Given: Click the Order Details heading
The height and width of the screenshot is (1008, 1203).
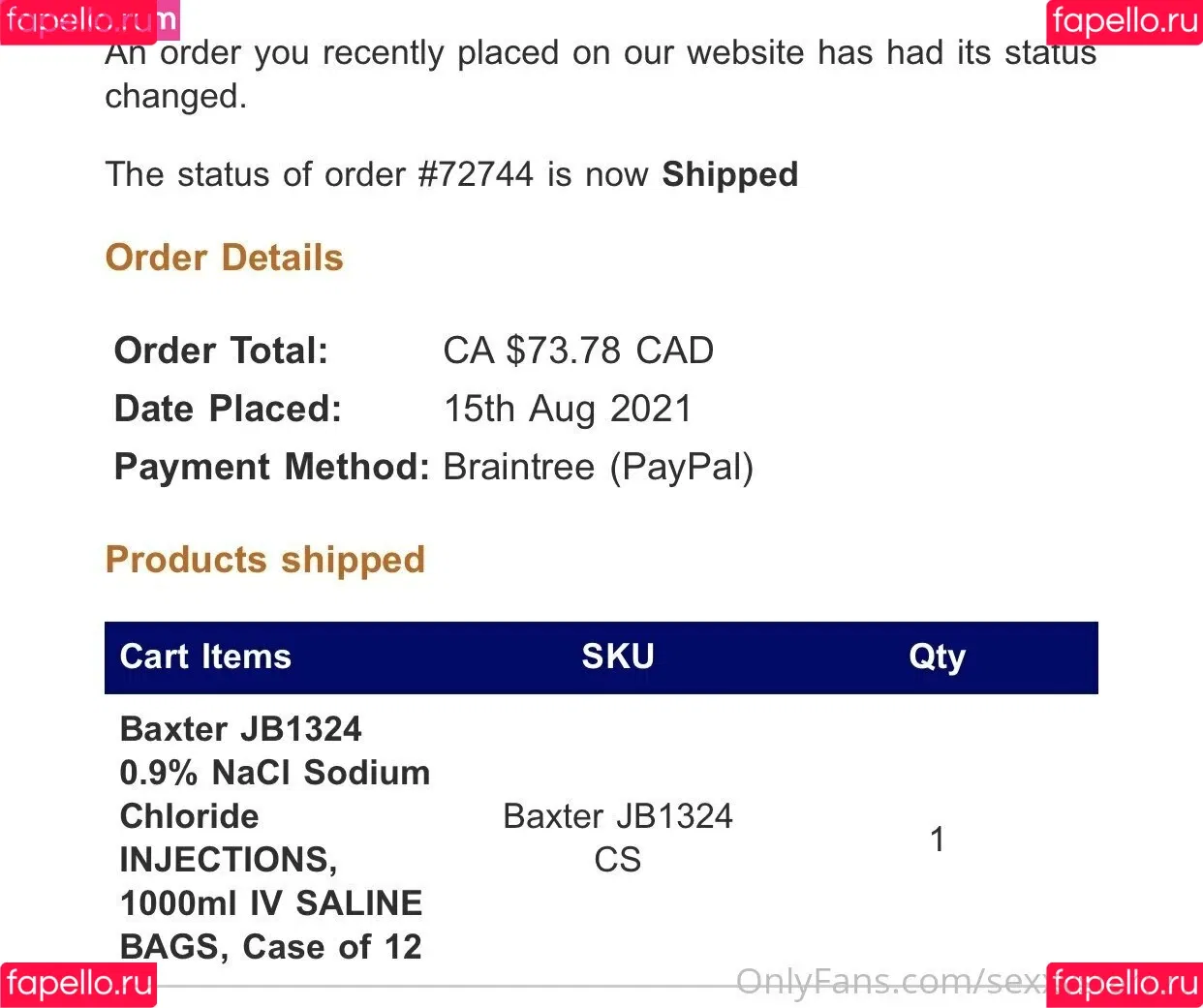Looking at the screenshot, I should pos(225,258).
